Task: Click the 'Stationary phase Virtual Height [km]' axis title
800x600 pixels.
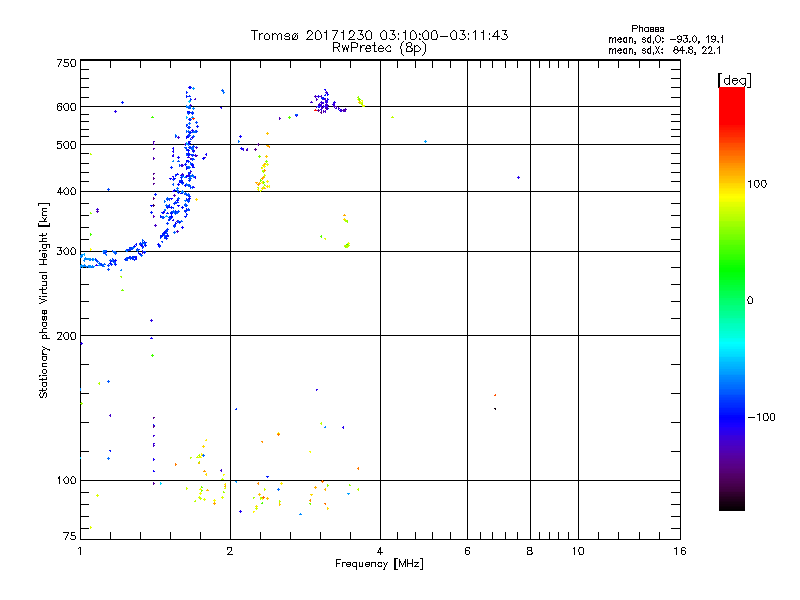Action: pos(43,300)
